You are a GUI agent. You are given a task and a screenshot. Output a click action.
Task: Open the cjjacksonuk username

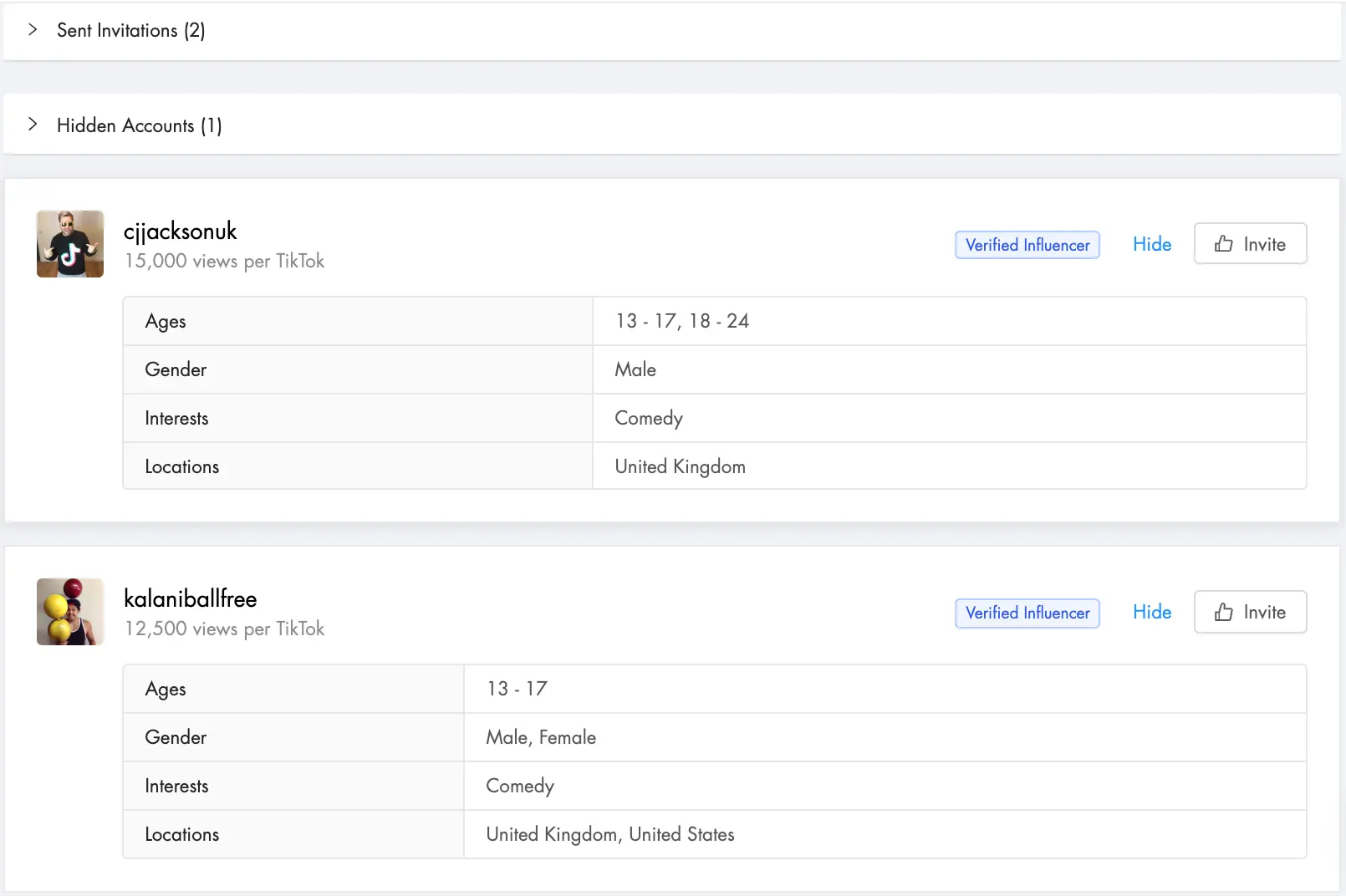(180, 232)
